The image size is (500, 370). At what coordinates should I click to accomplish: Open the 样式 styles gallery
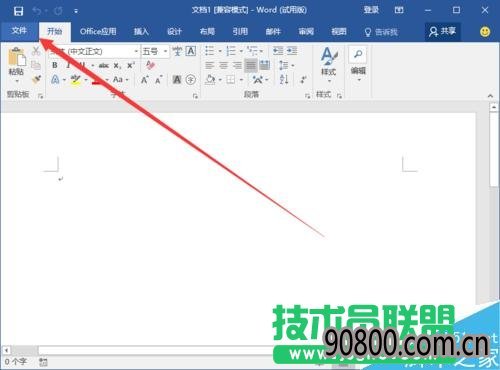[329, 65]
